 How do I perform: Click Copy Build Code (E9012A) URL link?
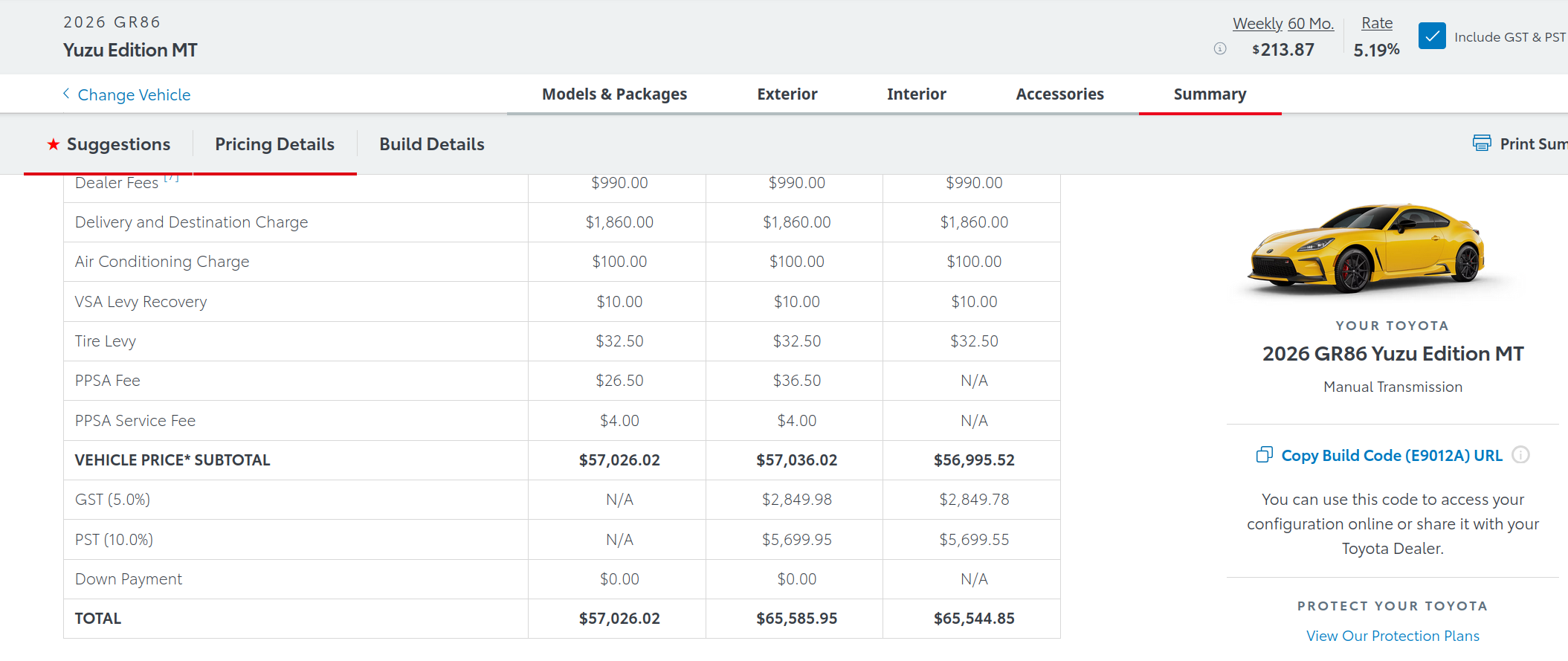coord(1392,455)
